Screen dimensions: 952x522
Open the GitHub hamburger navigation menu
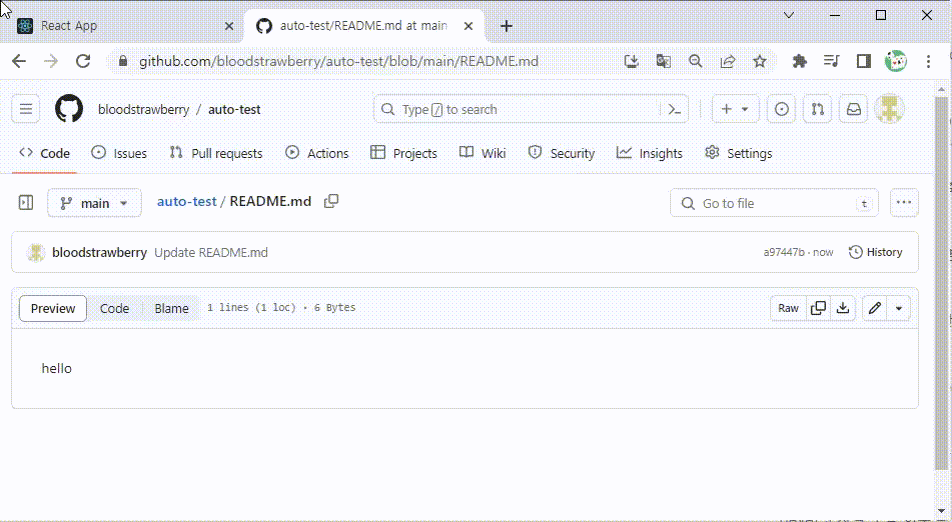26,109
